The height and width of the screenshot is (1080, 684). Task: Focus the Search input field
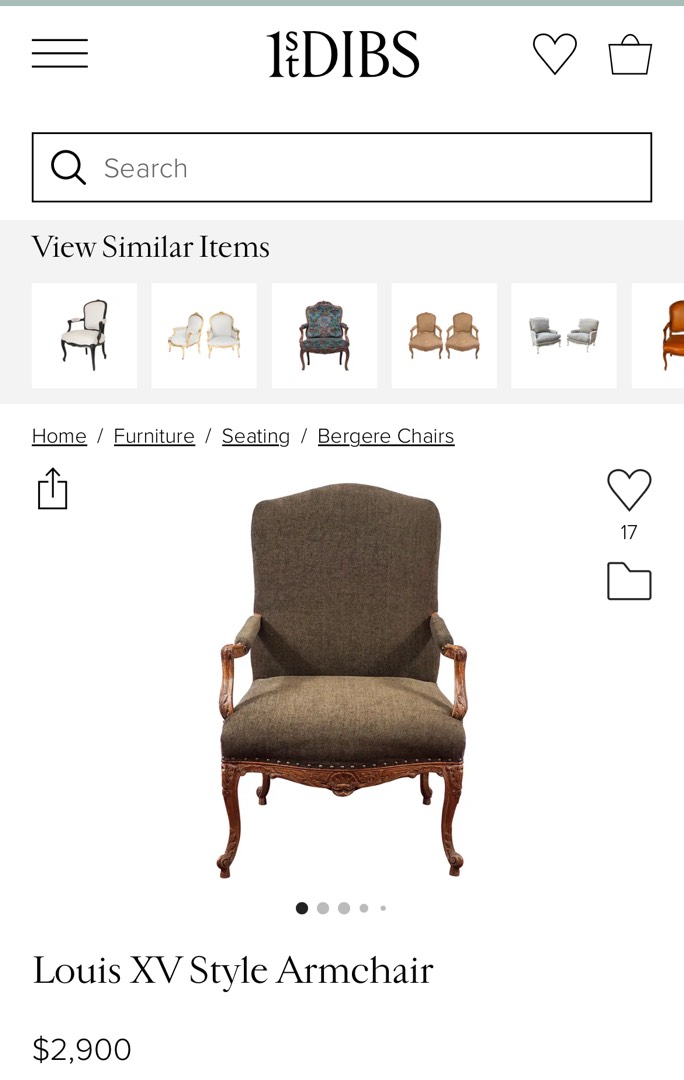[x=342, y=167]
